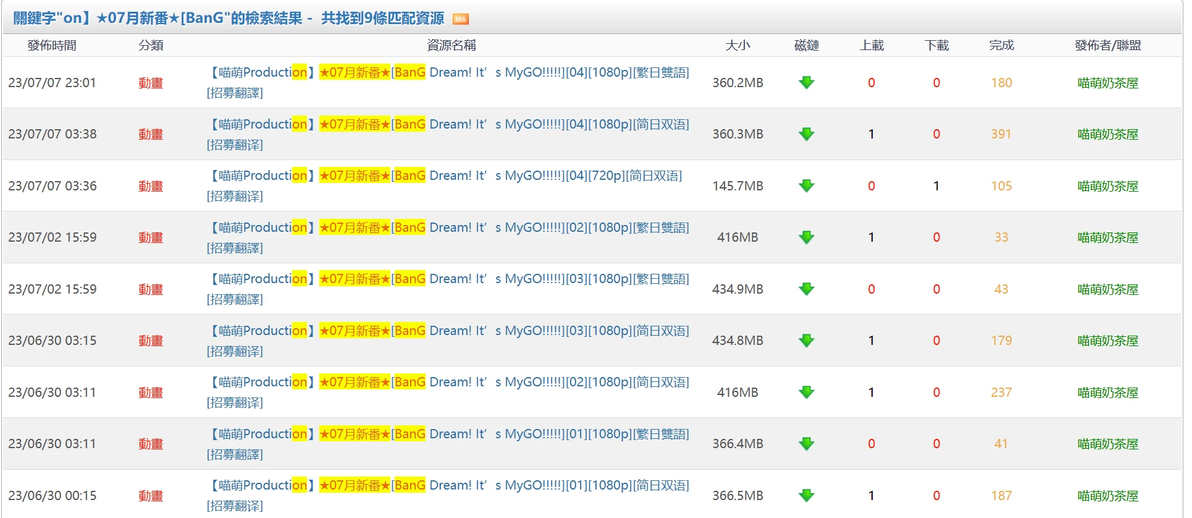1192x518 pixels.
Task: Sort by the 完成 column header
Action: pos(1001,46)
